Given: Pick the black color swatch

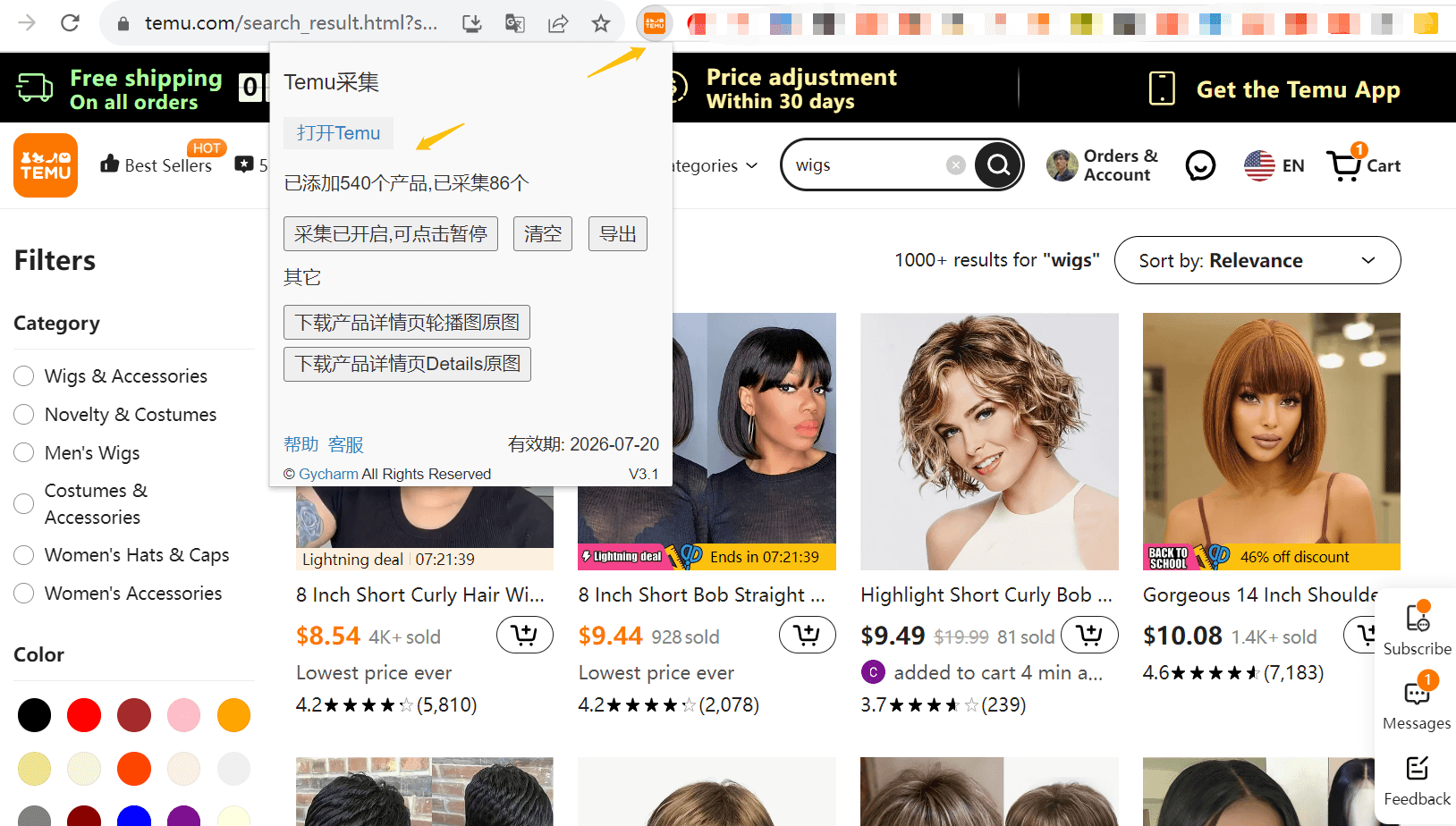Looking at the screenshot, I should pyautogui.click(x=34, y=715).
